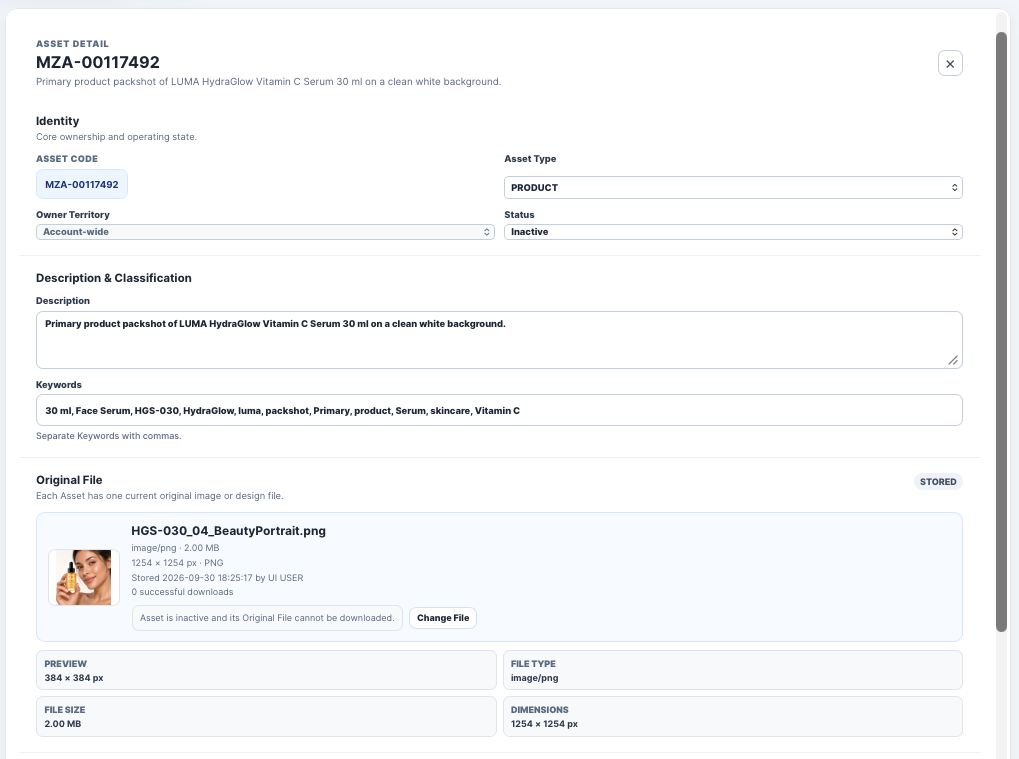This screenshot has height=759, width=1019.
Task: Click the vertical scrollbar of the panel
Action: pyautogui.click(x=1001, y=331)
